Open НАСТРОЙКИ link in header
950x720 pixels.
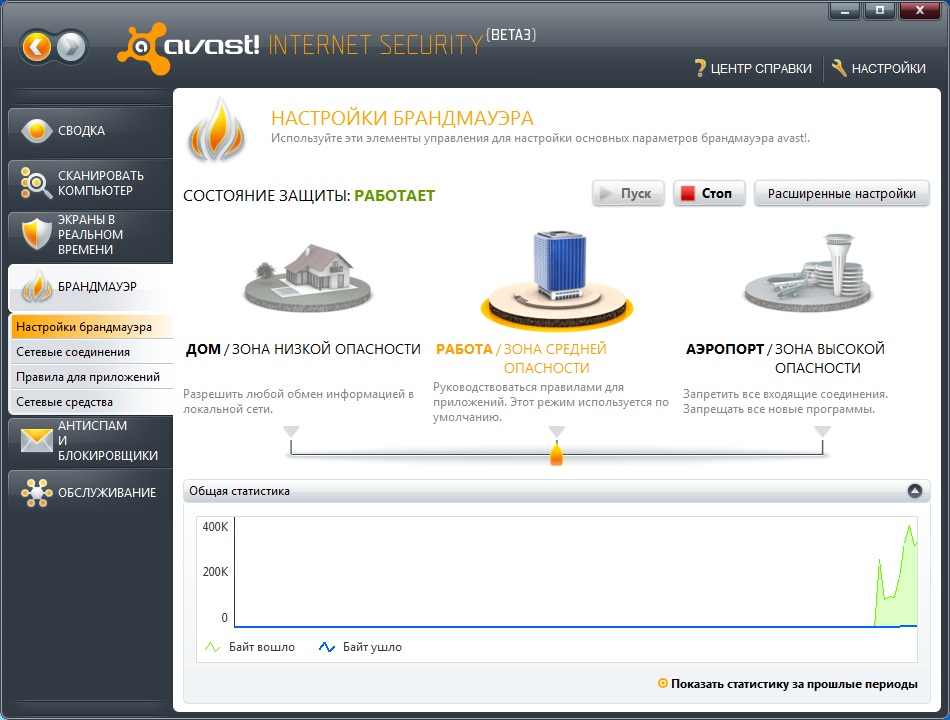[x=879, y=68]
